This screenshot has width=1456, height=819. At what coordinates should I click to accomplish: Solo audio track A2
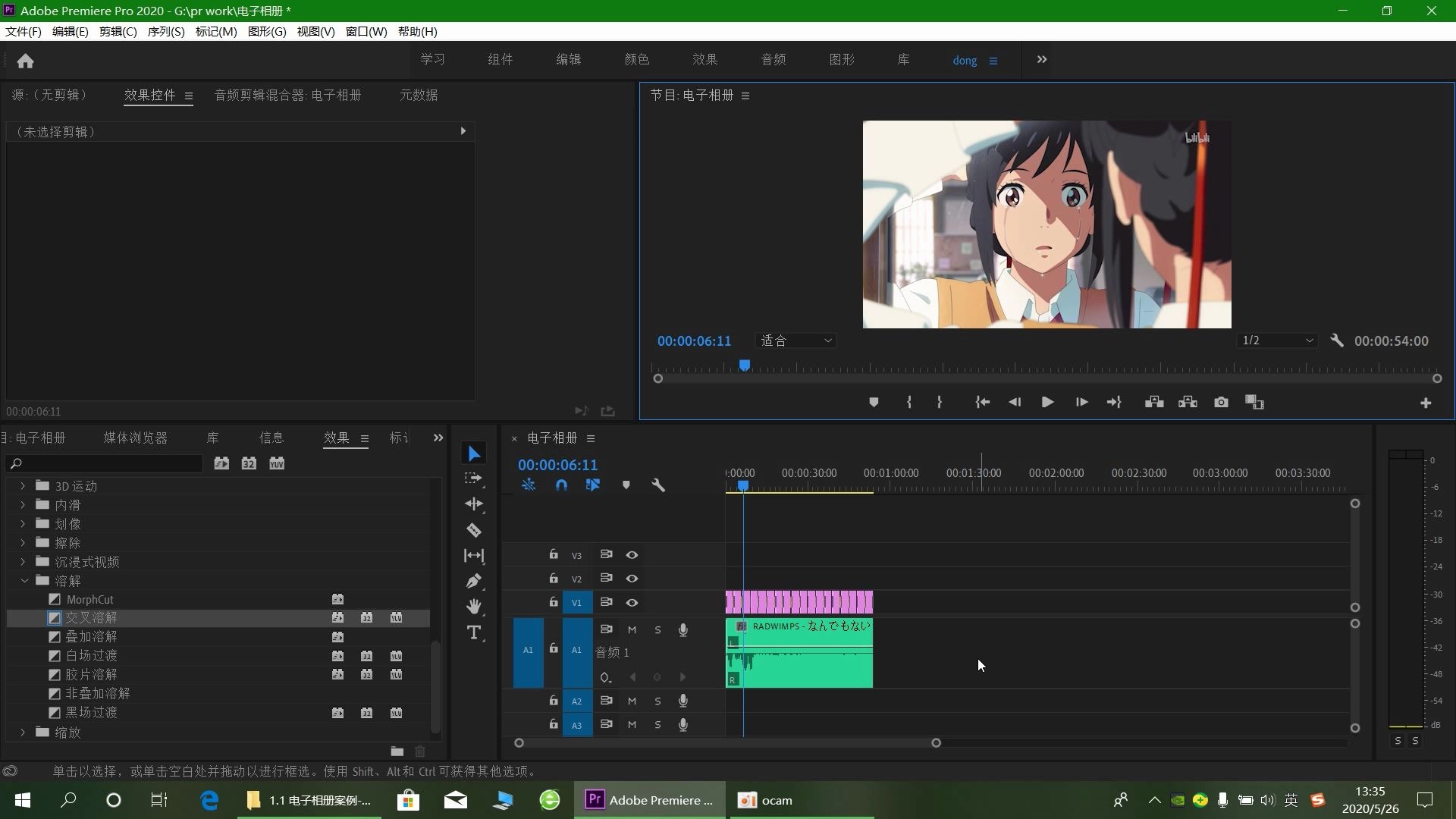click(657, 701)
